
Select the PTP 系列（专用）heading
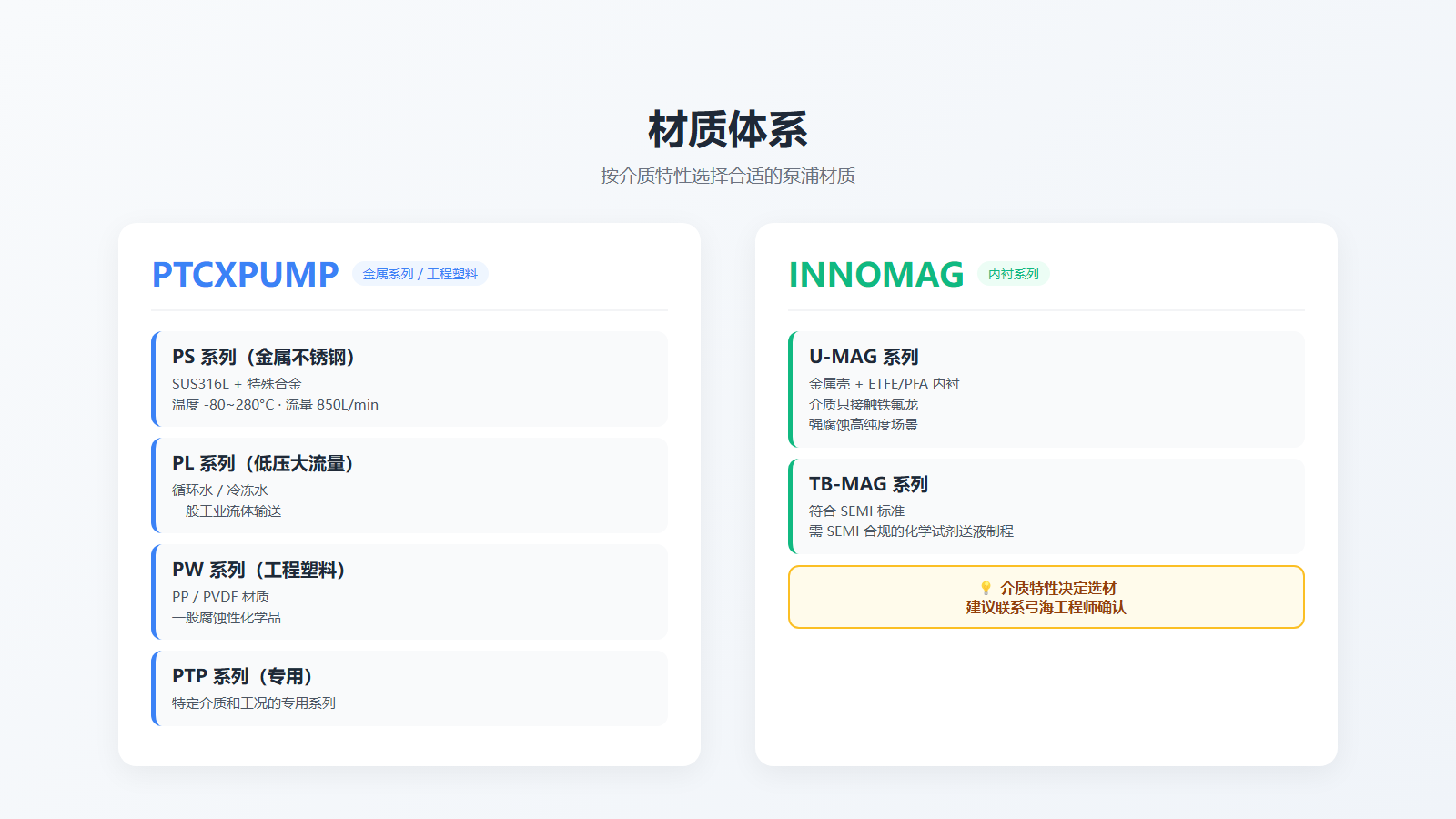coord(243,676)
